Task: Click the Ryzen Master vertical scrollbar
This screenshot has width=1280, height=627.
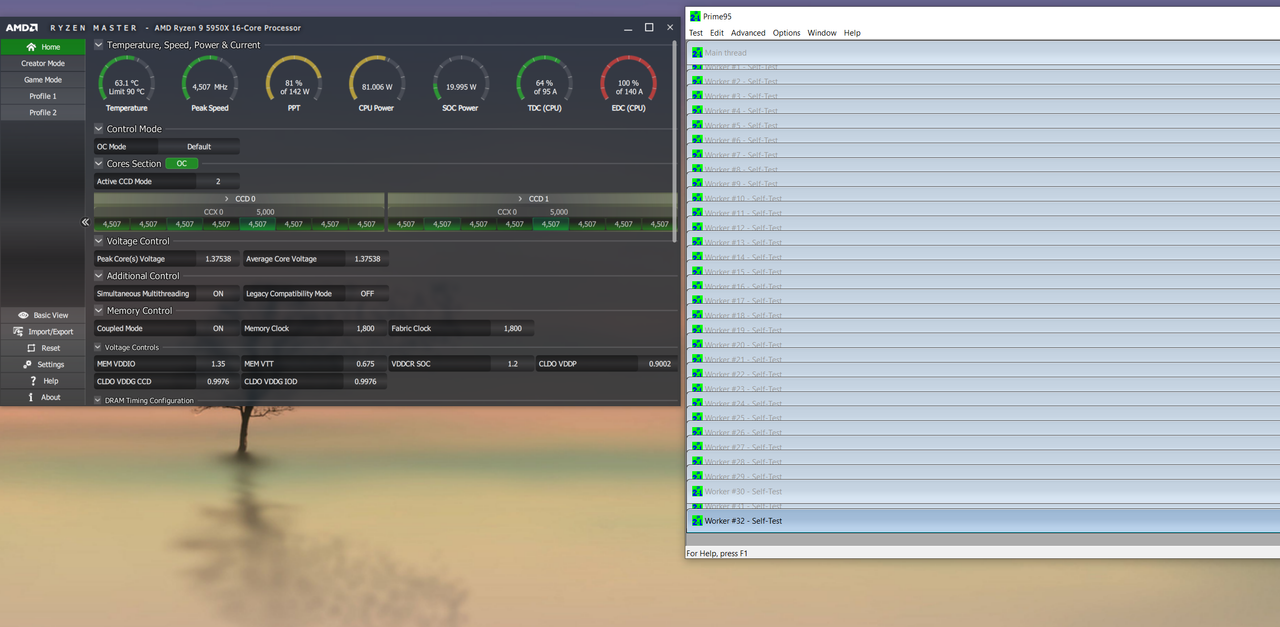Action: point(675,140)
